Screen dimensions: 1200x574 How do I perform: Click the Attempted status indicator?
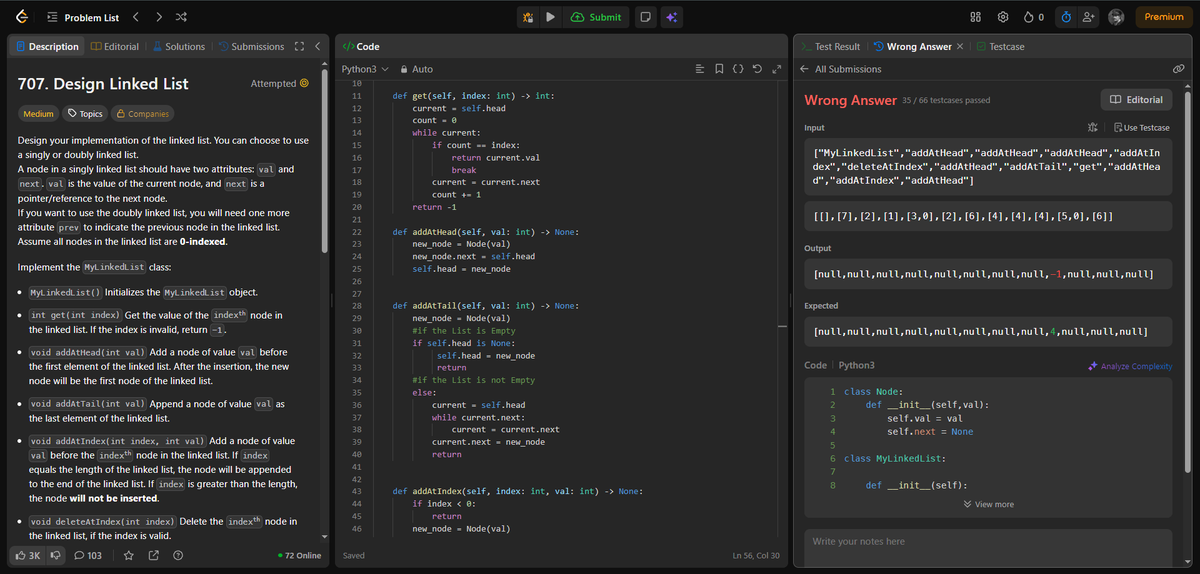[279, 84]
